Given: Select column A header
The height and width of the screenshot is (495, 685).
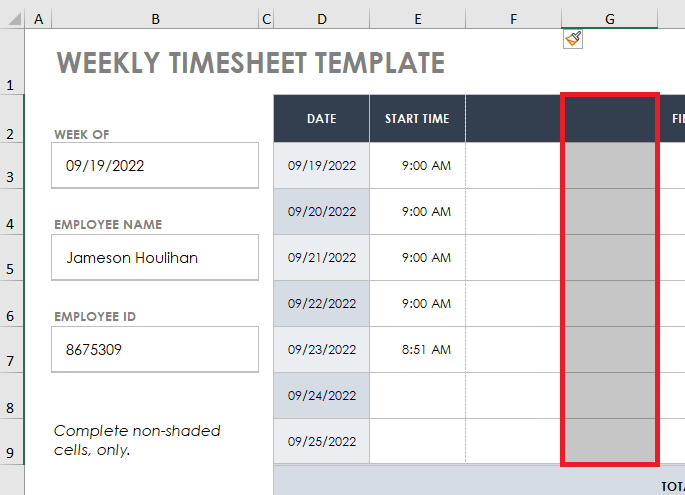Looking at the screenshot, I should (38, 19).
